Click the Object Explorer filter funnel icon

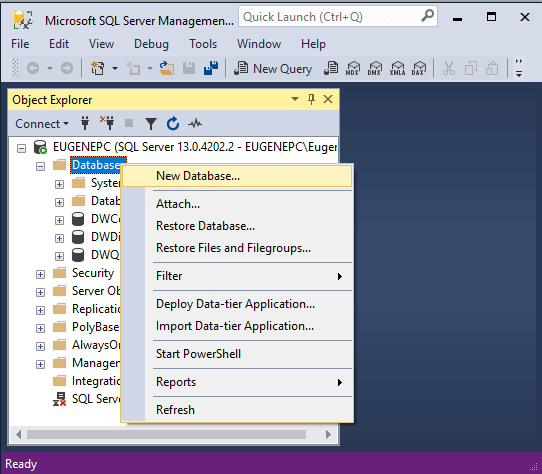pos(151,123)
